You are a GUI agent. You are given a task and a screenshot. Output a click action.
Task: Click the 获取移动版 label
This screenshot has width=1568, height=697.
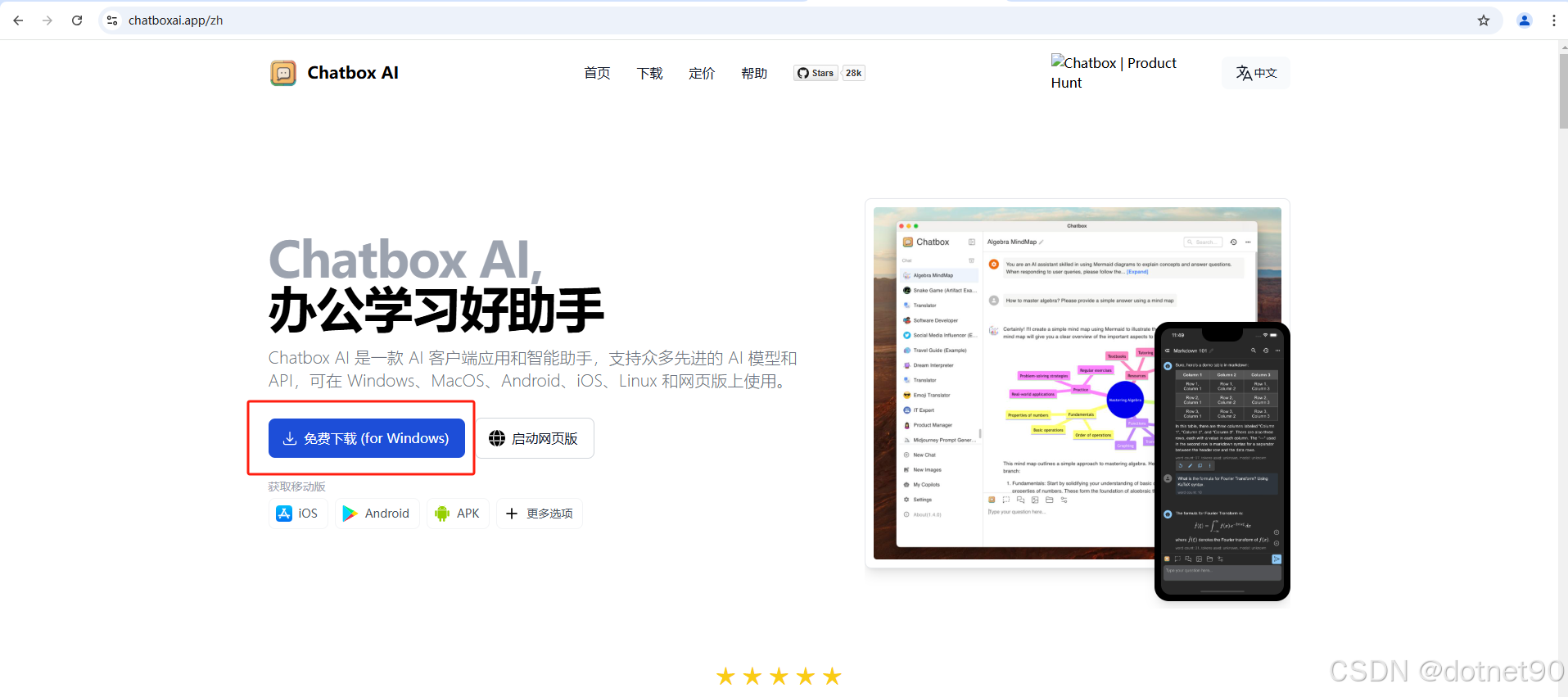(x=297, y=487)
